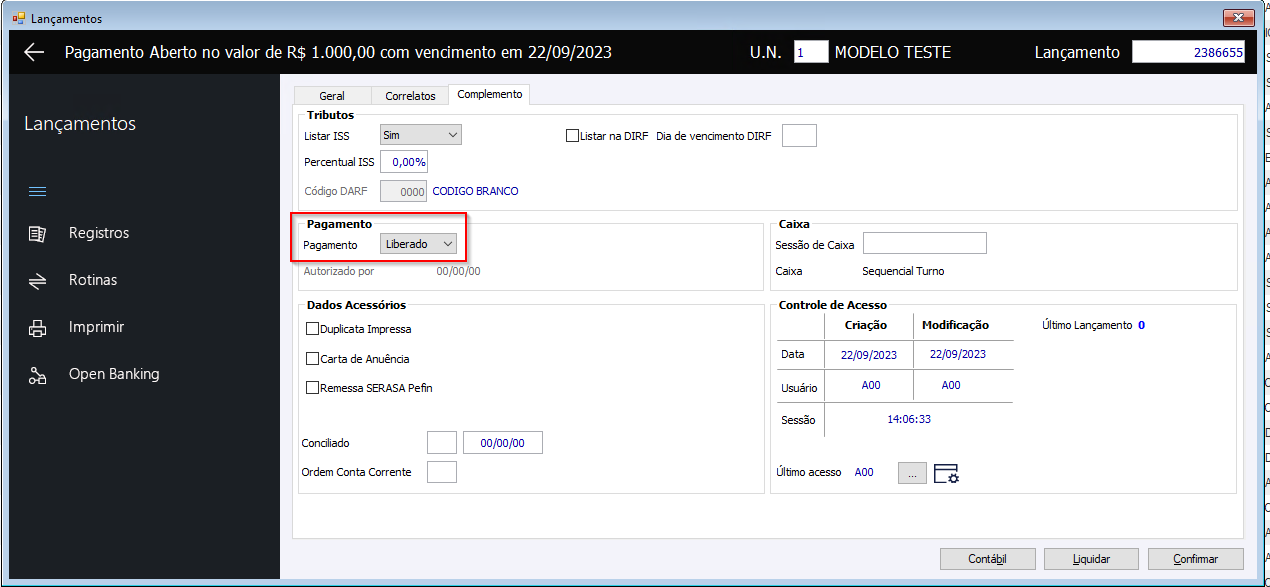Open Open Banking in the sidebar
Image resolution: width=1270 pixels, height=587 pixels.
(114, 374)
